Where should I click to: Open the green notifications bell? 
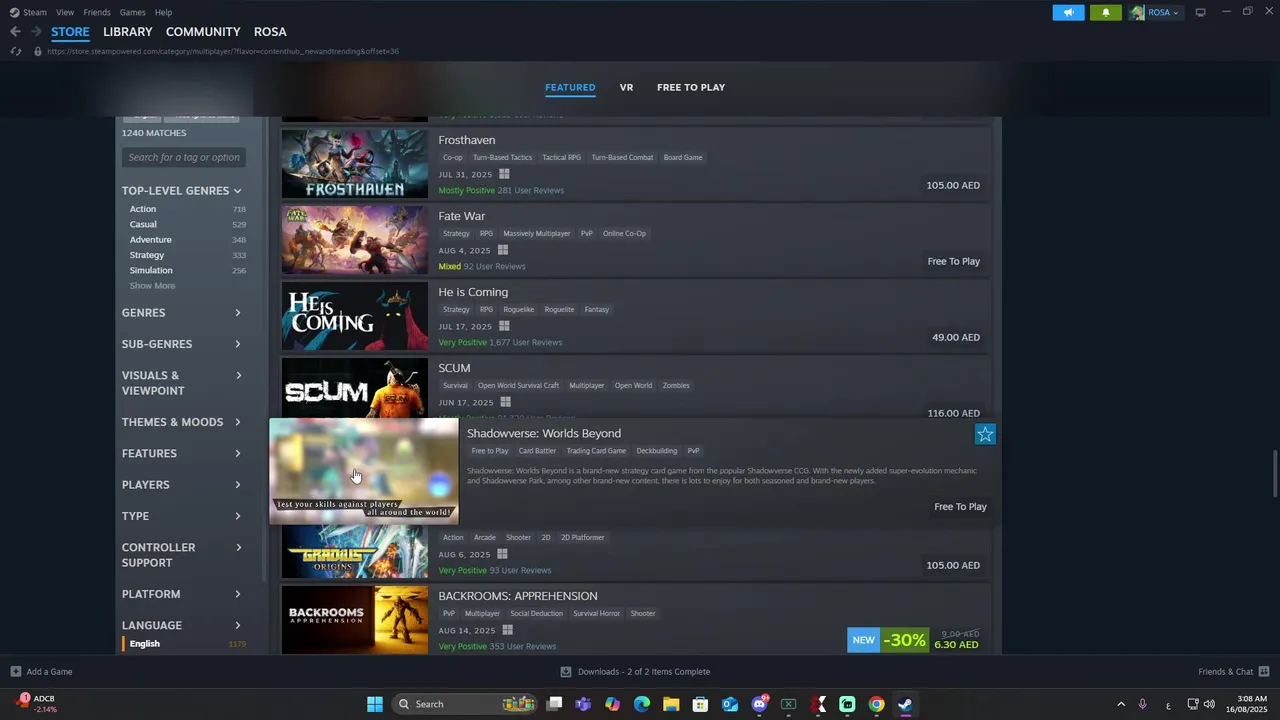pyautogui.click(x=1105, y=12)
